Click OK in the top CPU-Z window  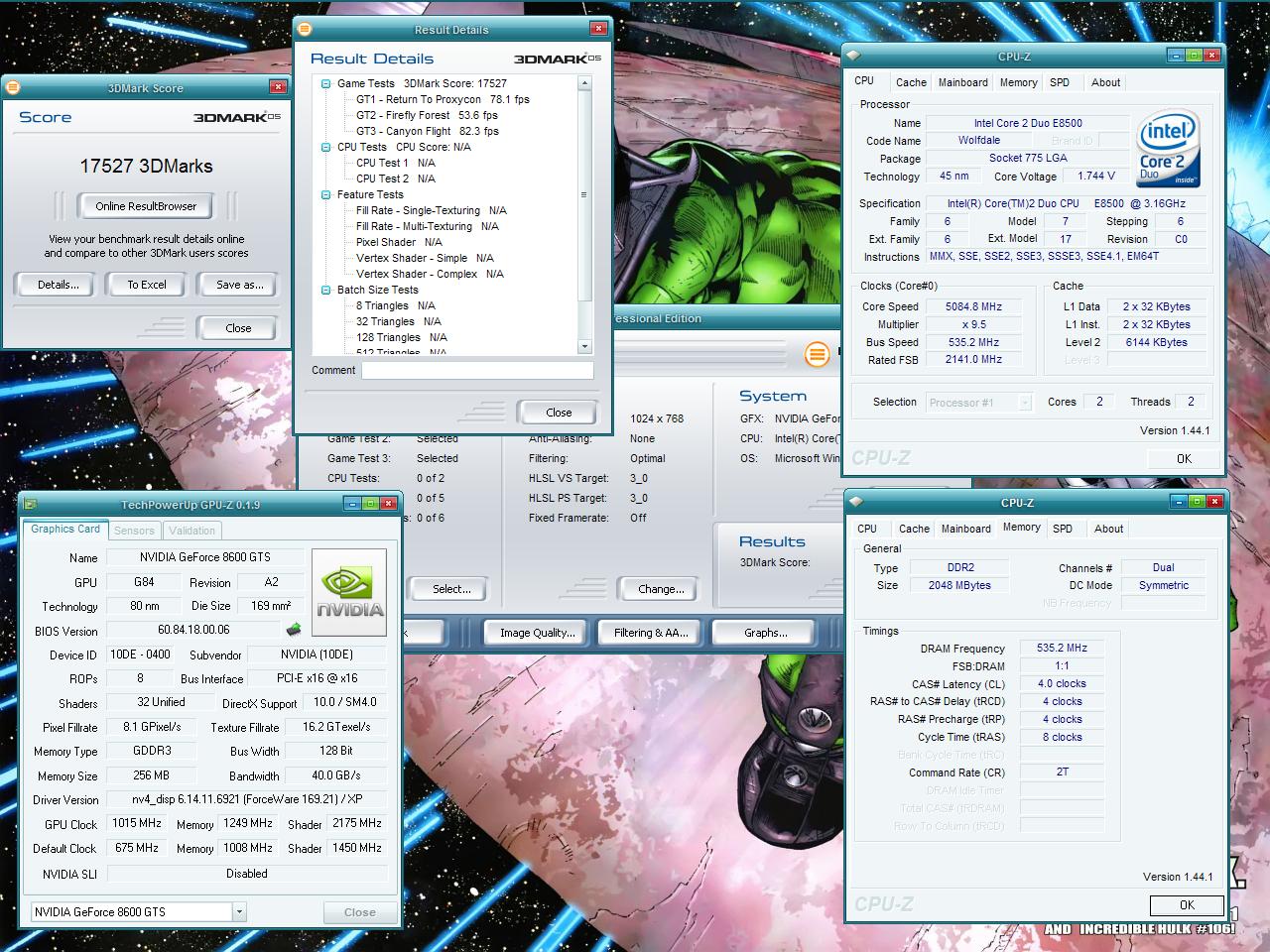[1184, 459]
